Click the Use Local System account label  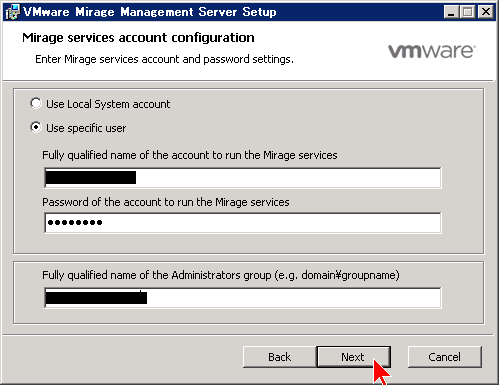click(x=108, y=104)
